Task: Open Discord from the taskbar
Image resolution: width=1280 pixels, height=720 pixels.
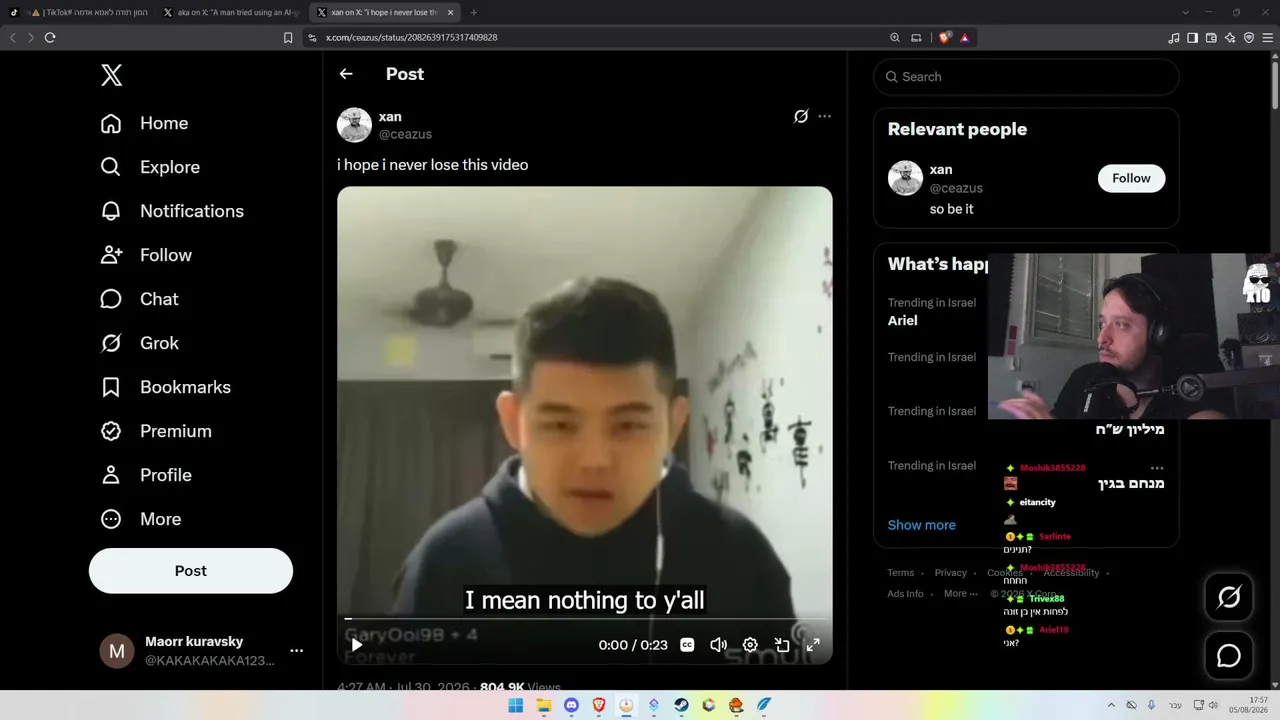Action: 571,705
